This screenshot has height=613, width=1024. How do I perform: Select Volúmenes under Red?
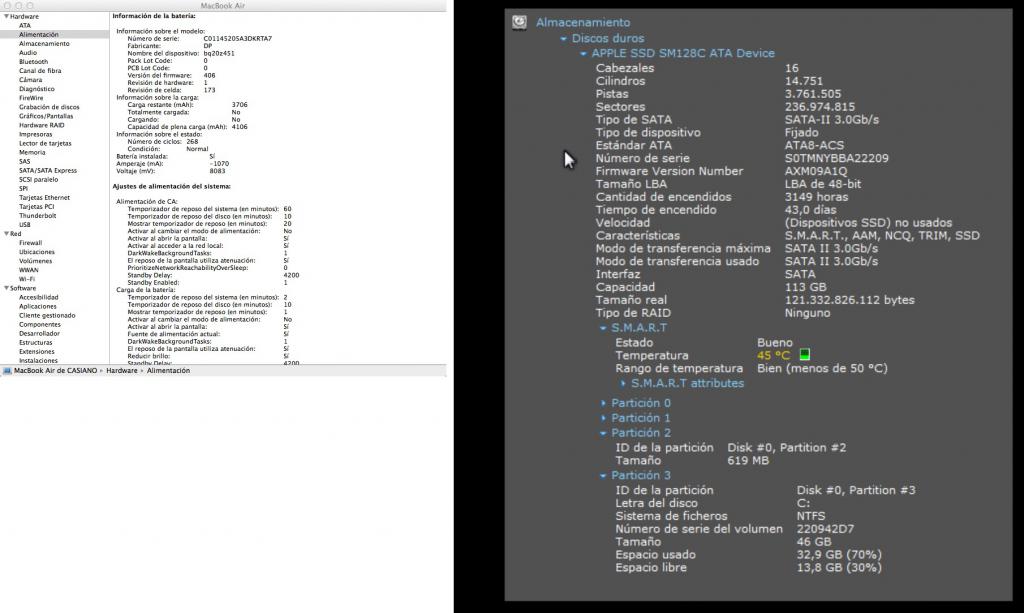coord(35,261)
